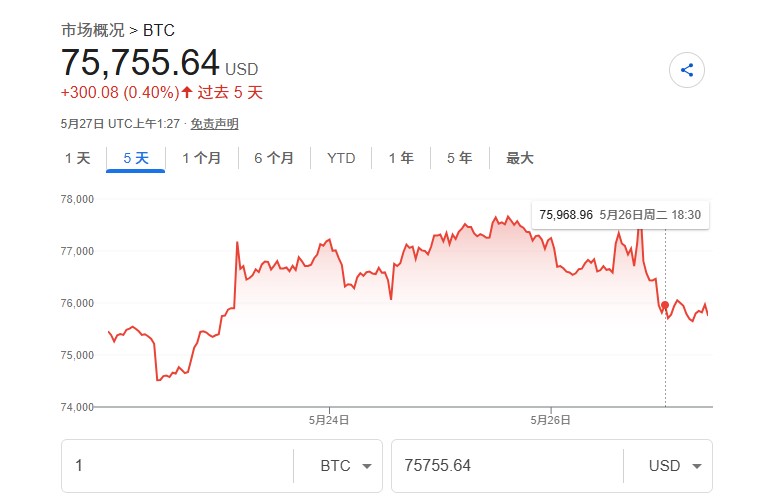The height and width of the screenshot is (502, 769).
Task: Click the 5月26日 axis date marker
Action: (550, 420)
